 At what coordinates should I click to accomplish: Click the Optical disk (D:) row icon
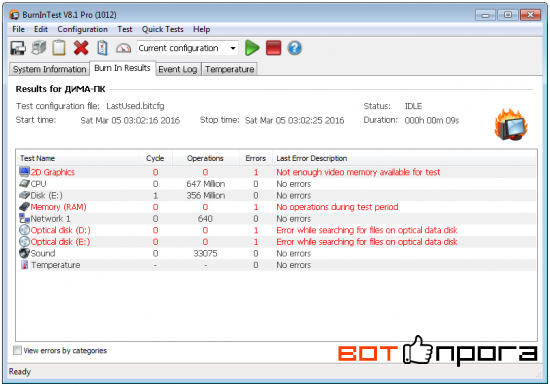(25, 230)
